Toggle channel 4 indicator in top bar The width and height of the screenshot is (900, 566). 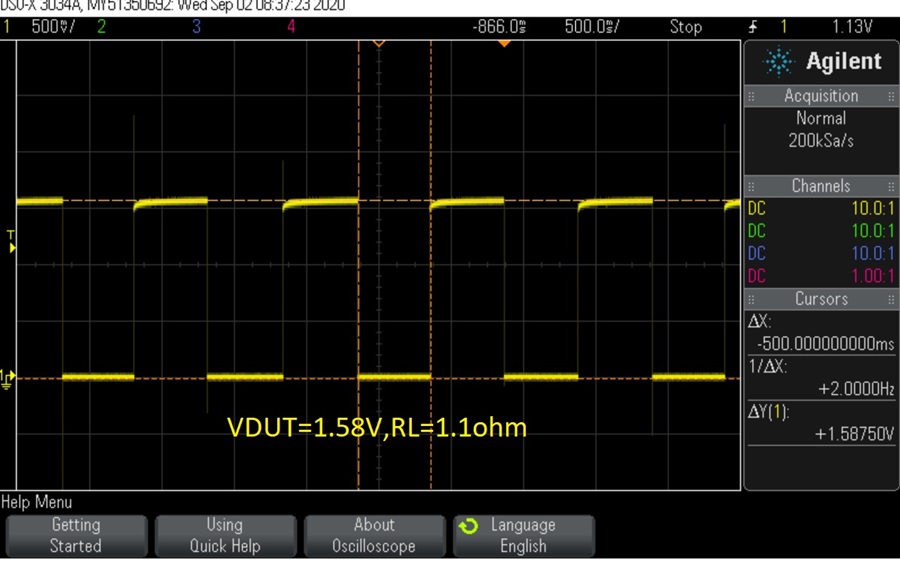click(x=291, y=27)
